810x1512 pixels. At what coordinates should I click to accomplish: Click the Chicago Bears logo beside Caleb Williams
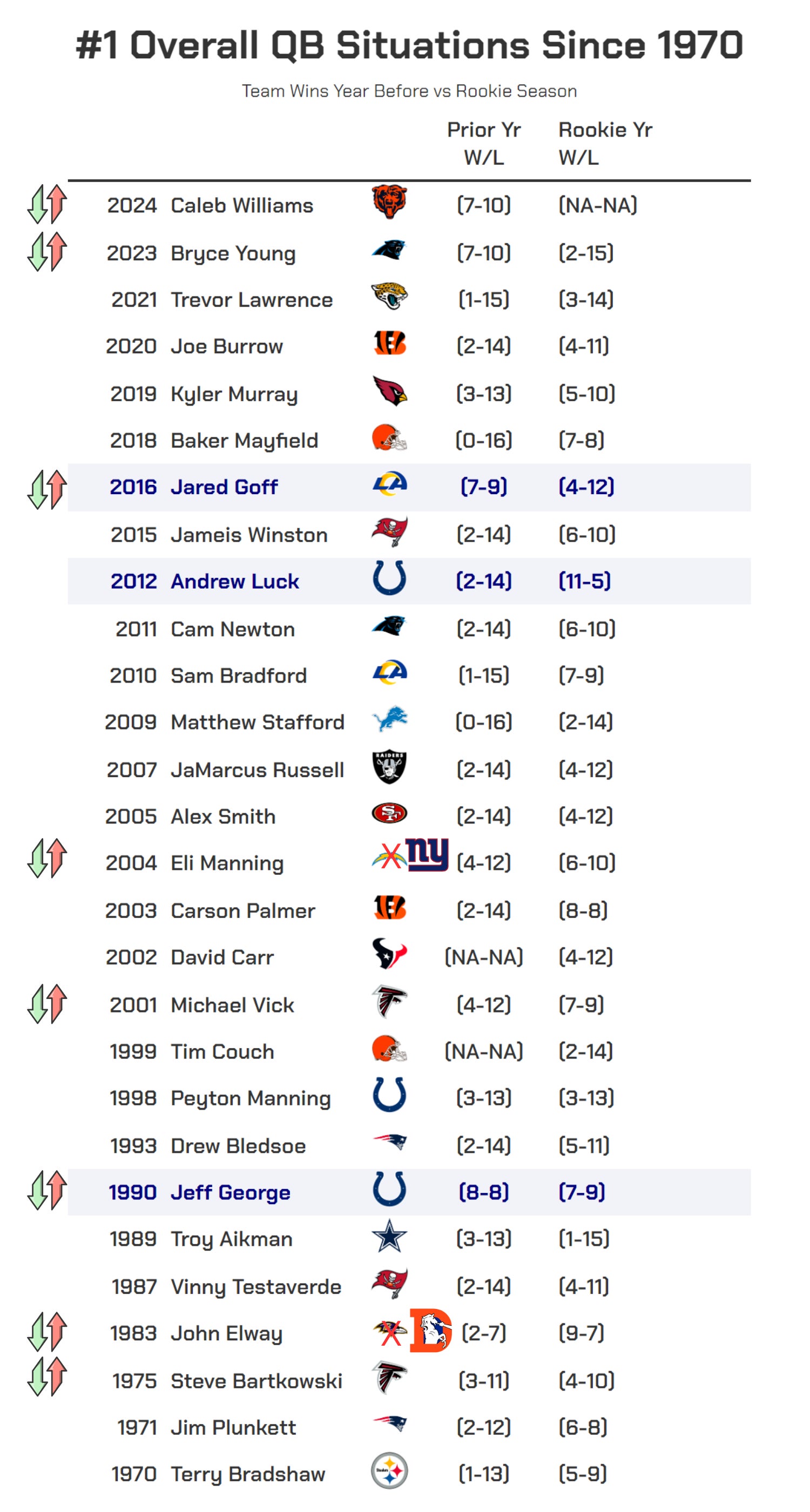tap(389, 202)
